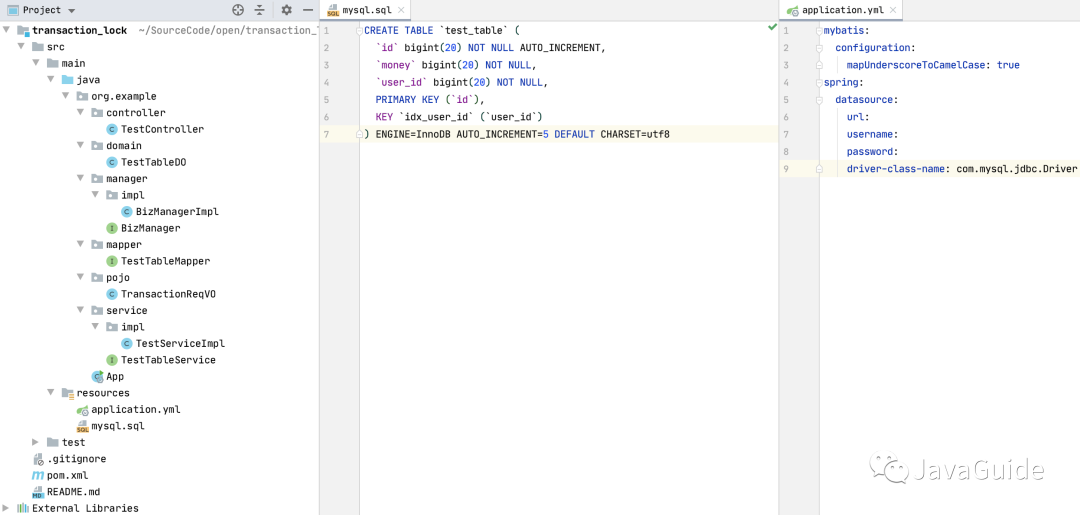Click the TestServiceImpl class icon

point(127,344)
